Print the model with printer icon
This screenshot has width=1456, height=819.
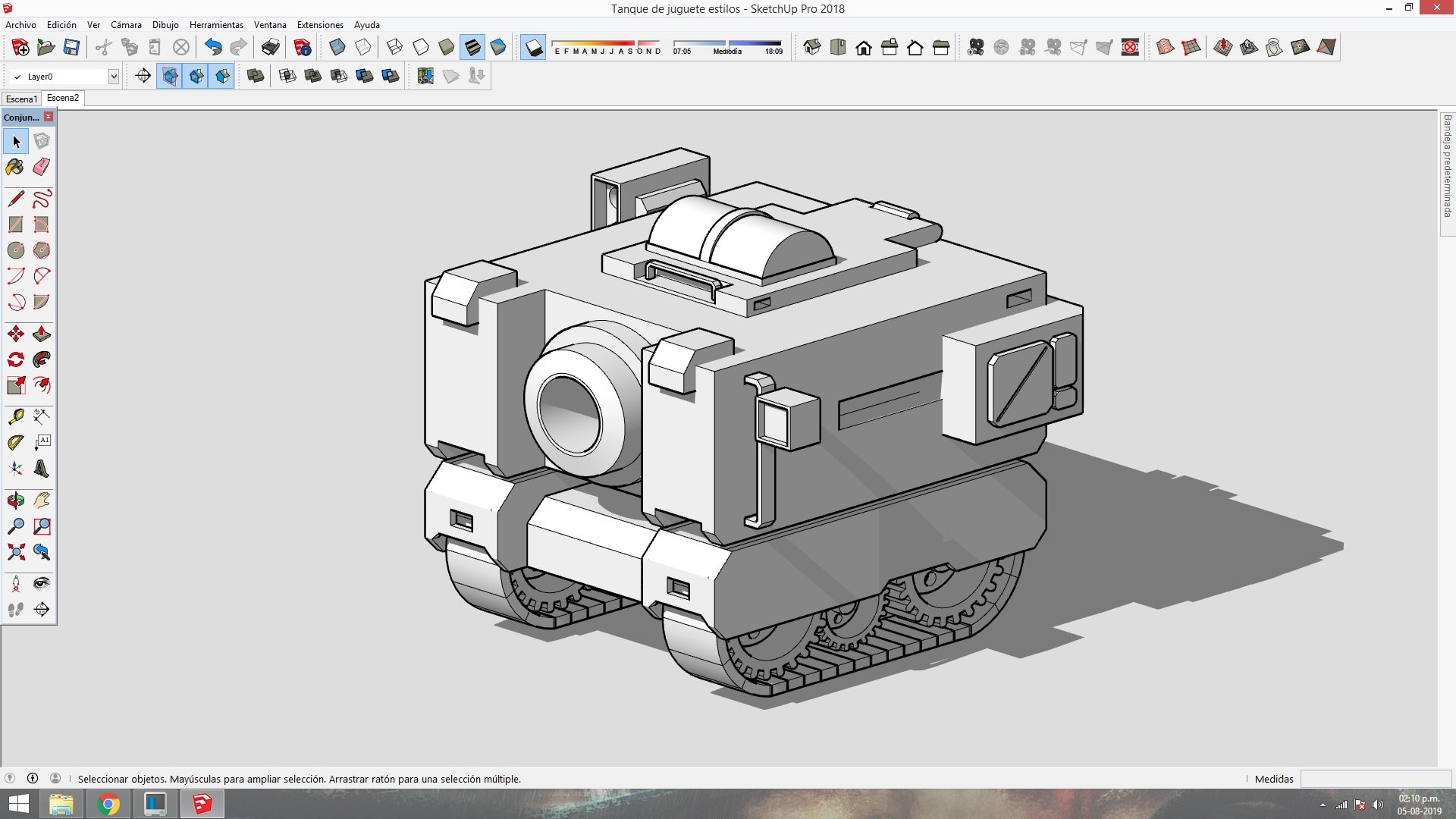pos(270,48)
